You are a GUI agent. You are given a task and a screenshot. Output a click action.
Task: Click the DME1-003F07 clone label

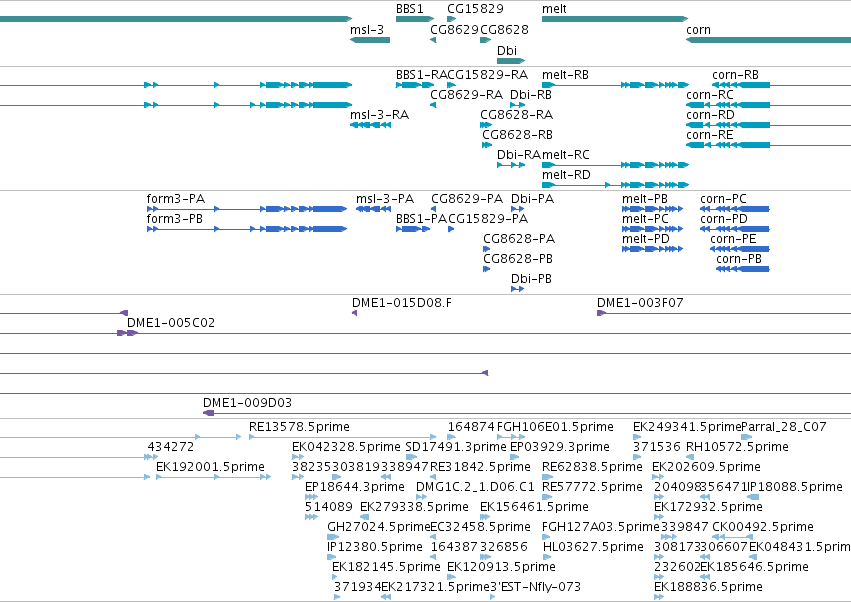point(640,303)
